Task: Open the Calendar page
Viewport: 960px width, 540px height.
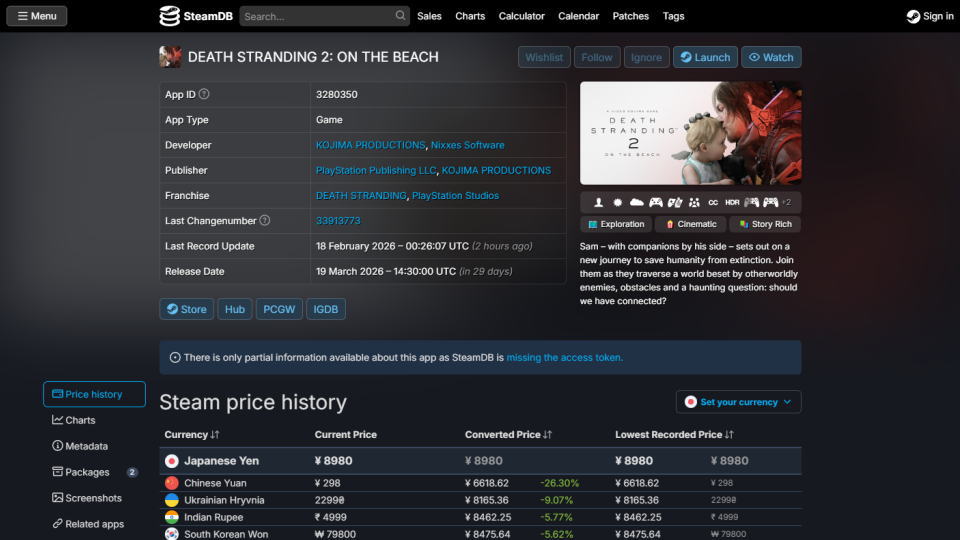Action: pos(578,16)
